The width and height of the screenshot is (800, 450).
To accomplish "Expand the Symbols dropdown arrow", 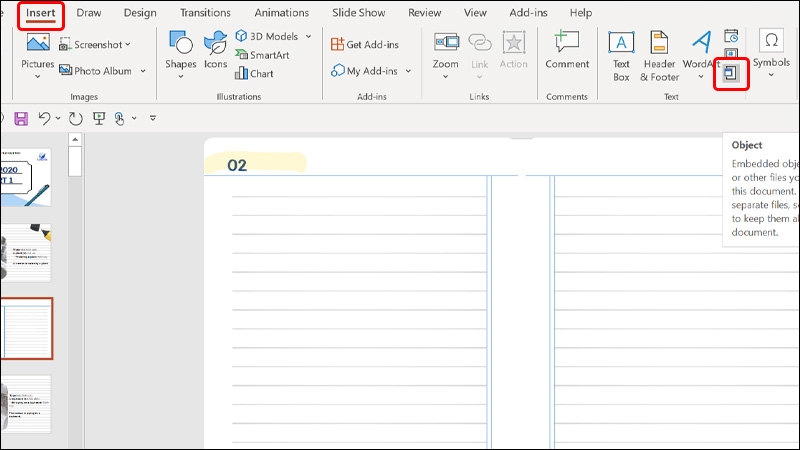I will point(771,75).
